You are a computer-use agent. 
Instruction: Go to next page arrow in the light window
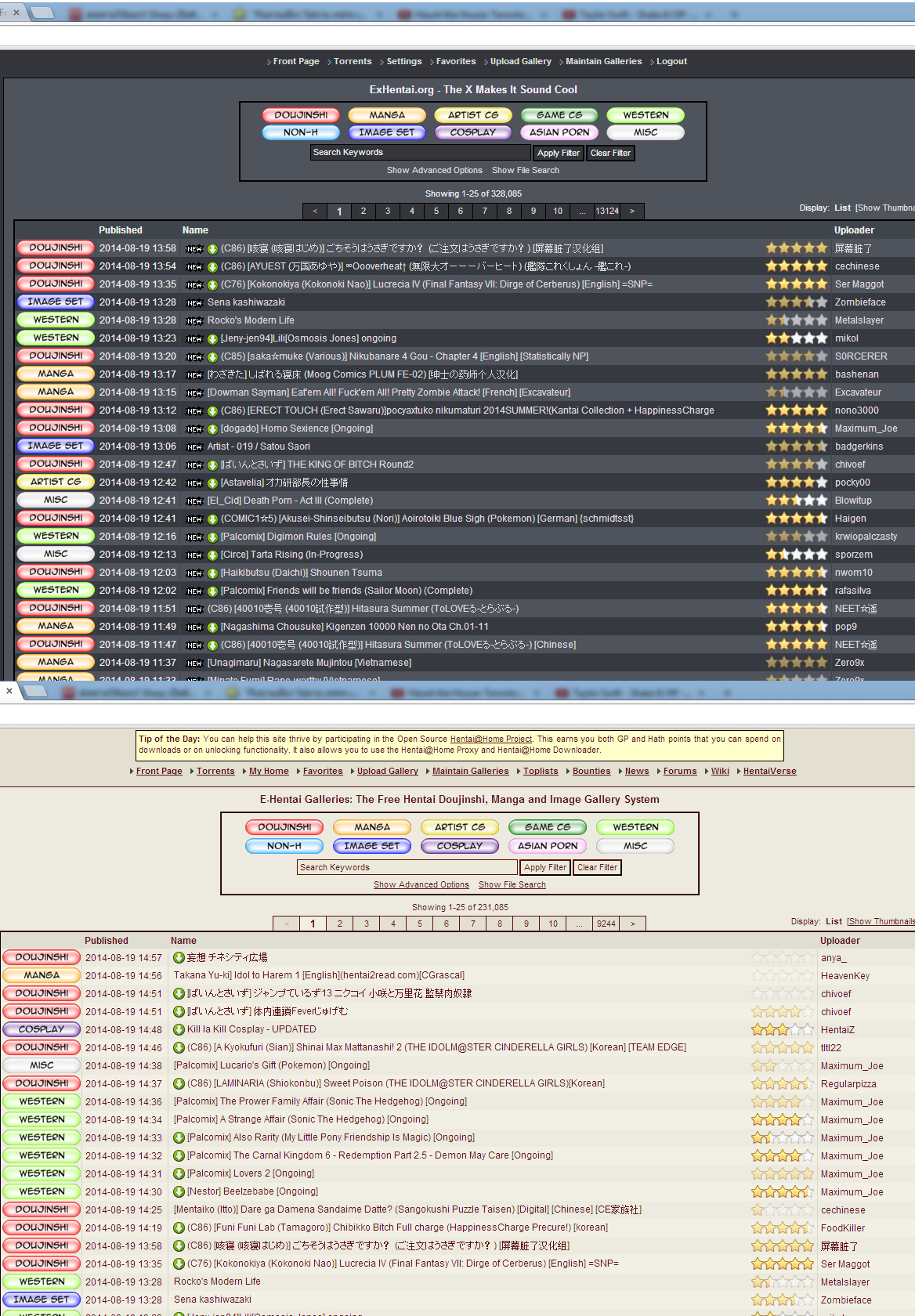point(632,924)
